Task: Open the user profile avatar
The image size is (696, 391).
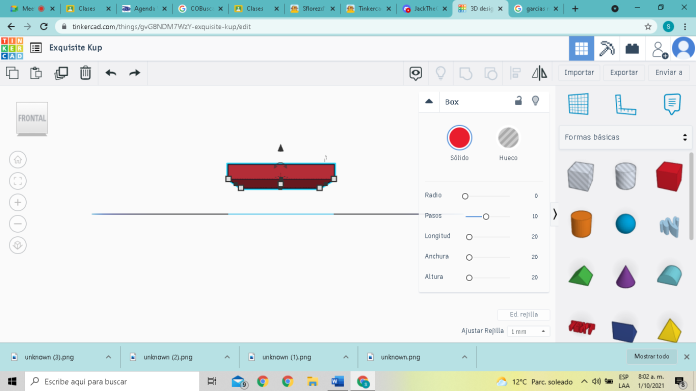Action: (684, 48)
